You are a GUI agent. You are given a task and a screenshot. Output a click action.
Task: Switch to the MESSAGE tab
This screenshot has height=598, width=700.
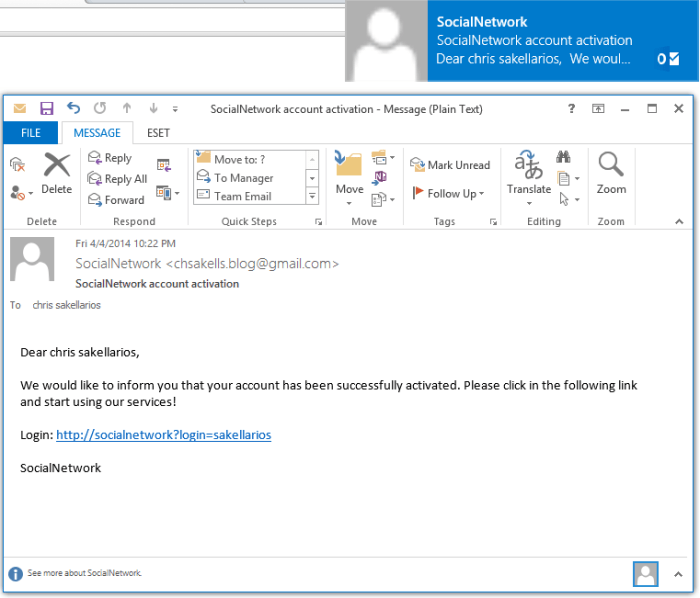click(x=97, y=133)
